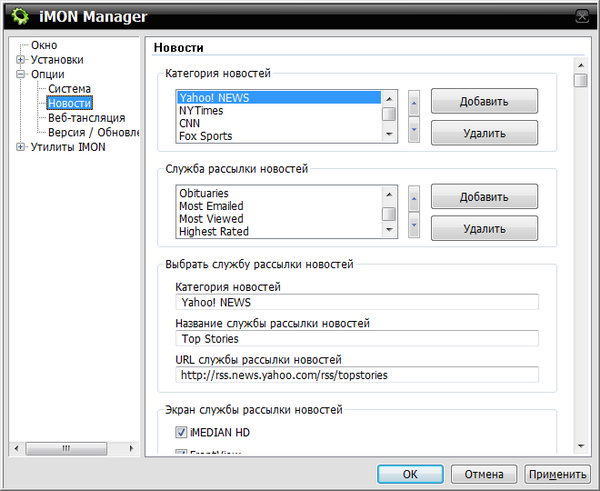
Task: Select Most Emailed in feed list
Action: [x=279, y=206]
